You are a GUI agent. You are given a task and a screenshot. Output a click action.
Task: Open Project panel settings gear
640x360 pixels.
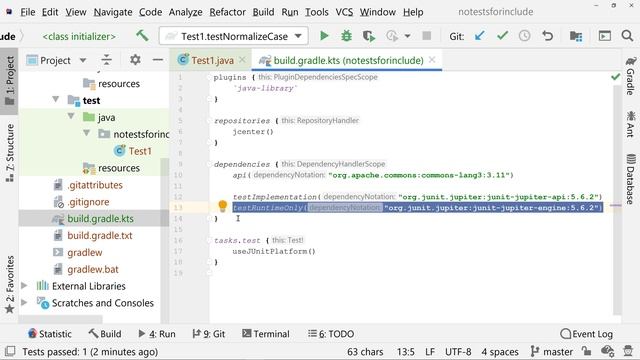[x=135, y=60]
